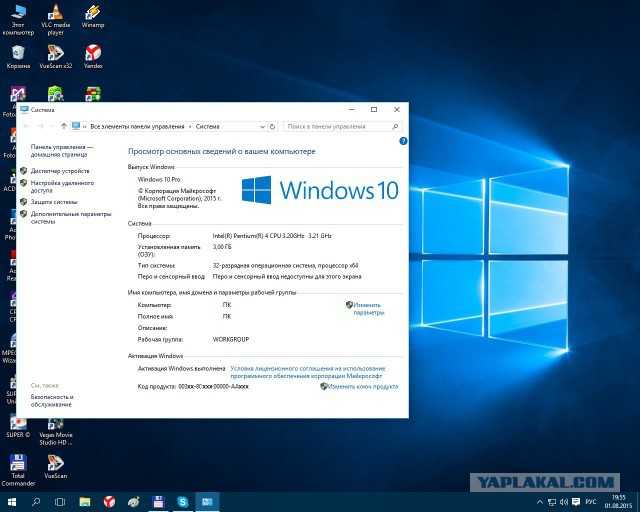Select the Корзина recycle bin icon
Screen dimensions: 640x512
(x=18, y=57)
